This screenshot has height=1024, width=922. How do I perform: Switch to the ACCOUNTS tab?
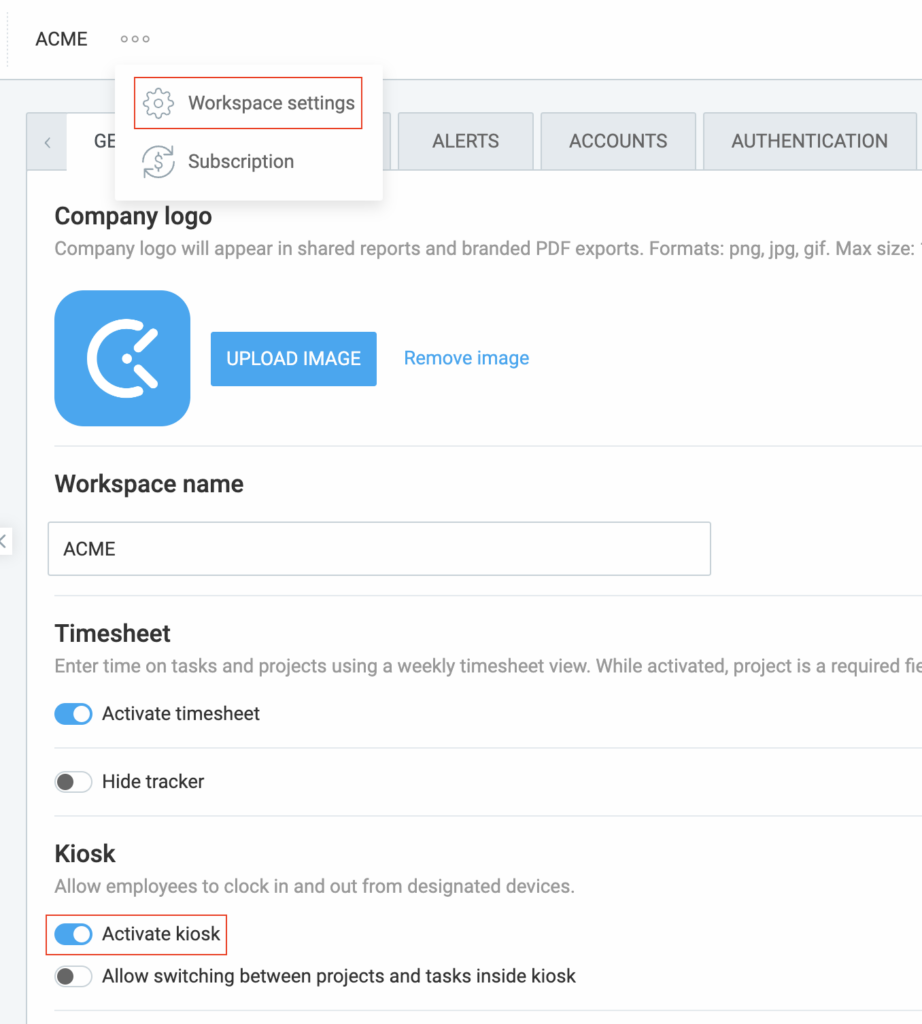pos(618,141)
